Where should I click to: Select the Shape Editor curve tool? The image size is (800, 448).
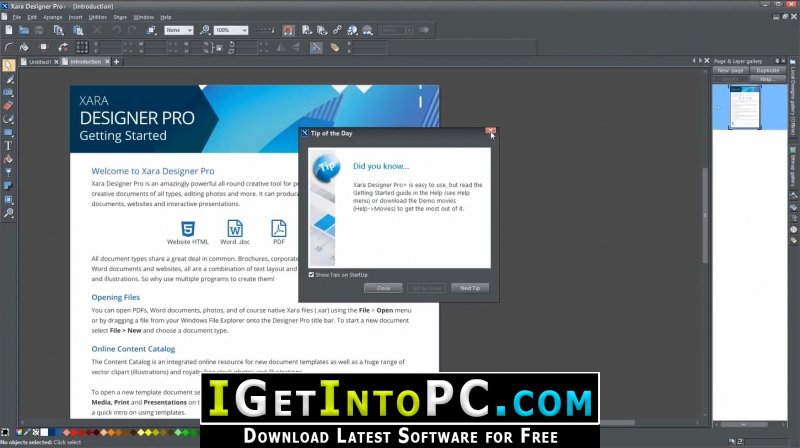coord(8,119)
